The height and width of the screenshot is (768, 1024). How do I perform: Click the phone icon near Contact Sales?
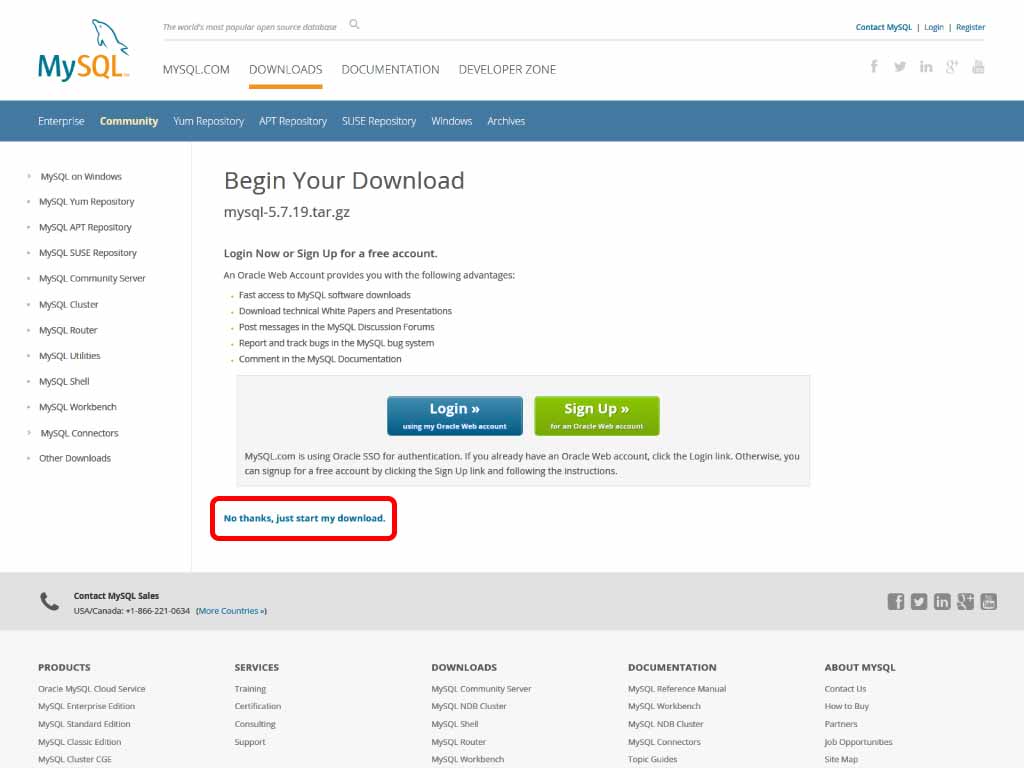50,601
